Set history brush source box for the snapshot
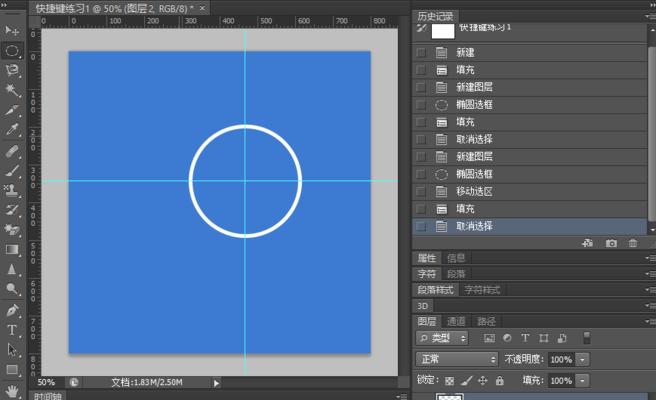Image resolution: width=656 pixels, height=400 pixels. tap(422, 28)
